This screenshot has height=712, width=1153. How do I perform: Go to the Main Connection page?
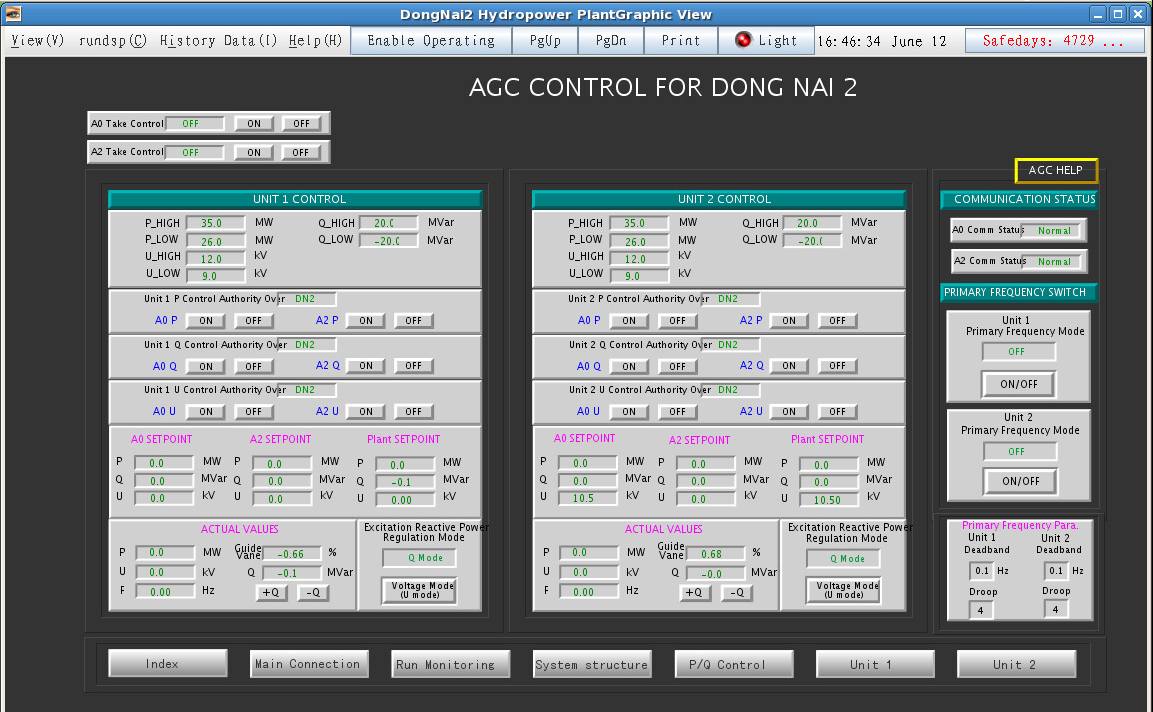click(x=307, y=664)
